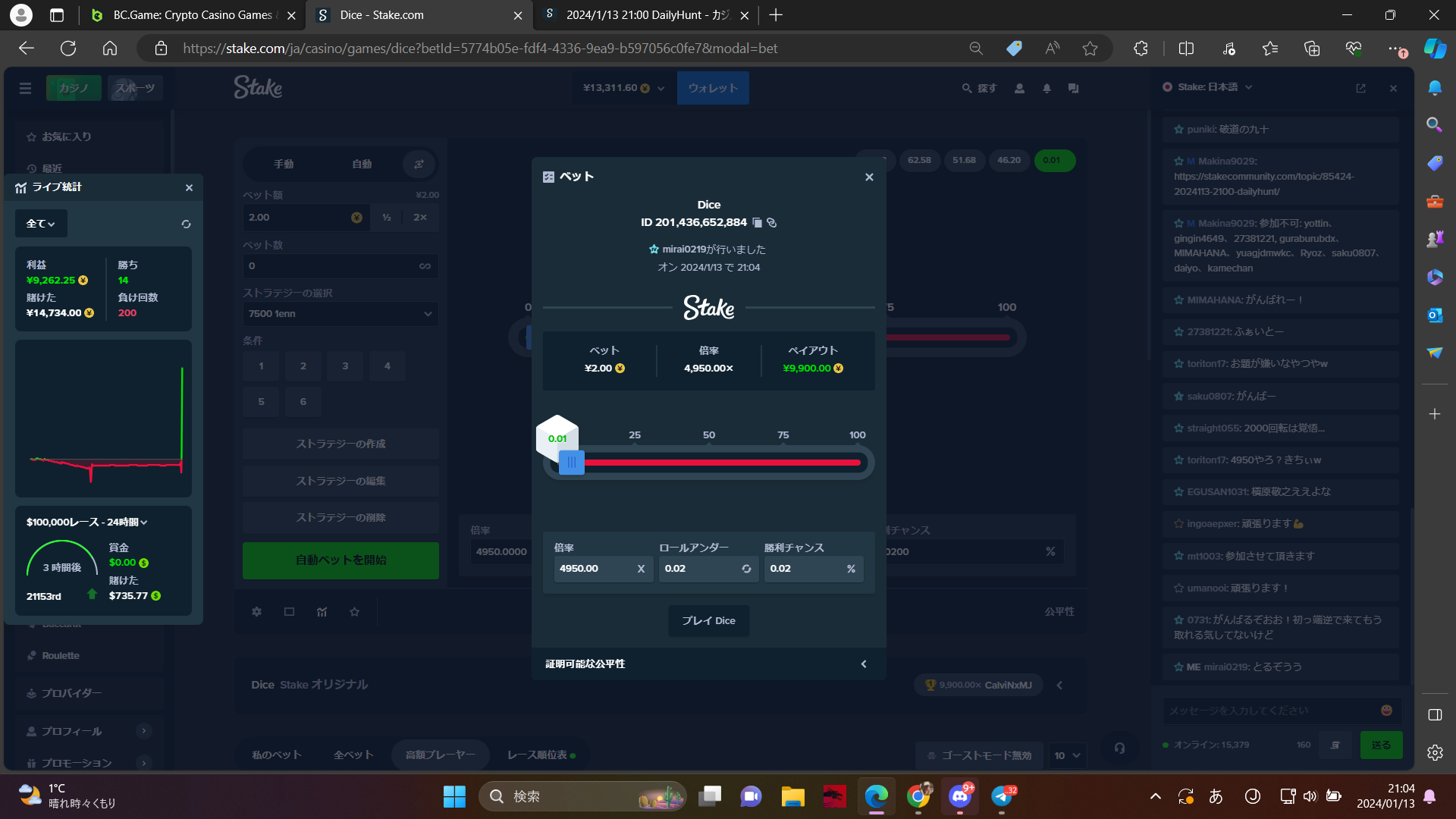Open the hamburger sidebar menu

25,88
